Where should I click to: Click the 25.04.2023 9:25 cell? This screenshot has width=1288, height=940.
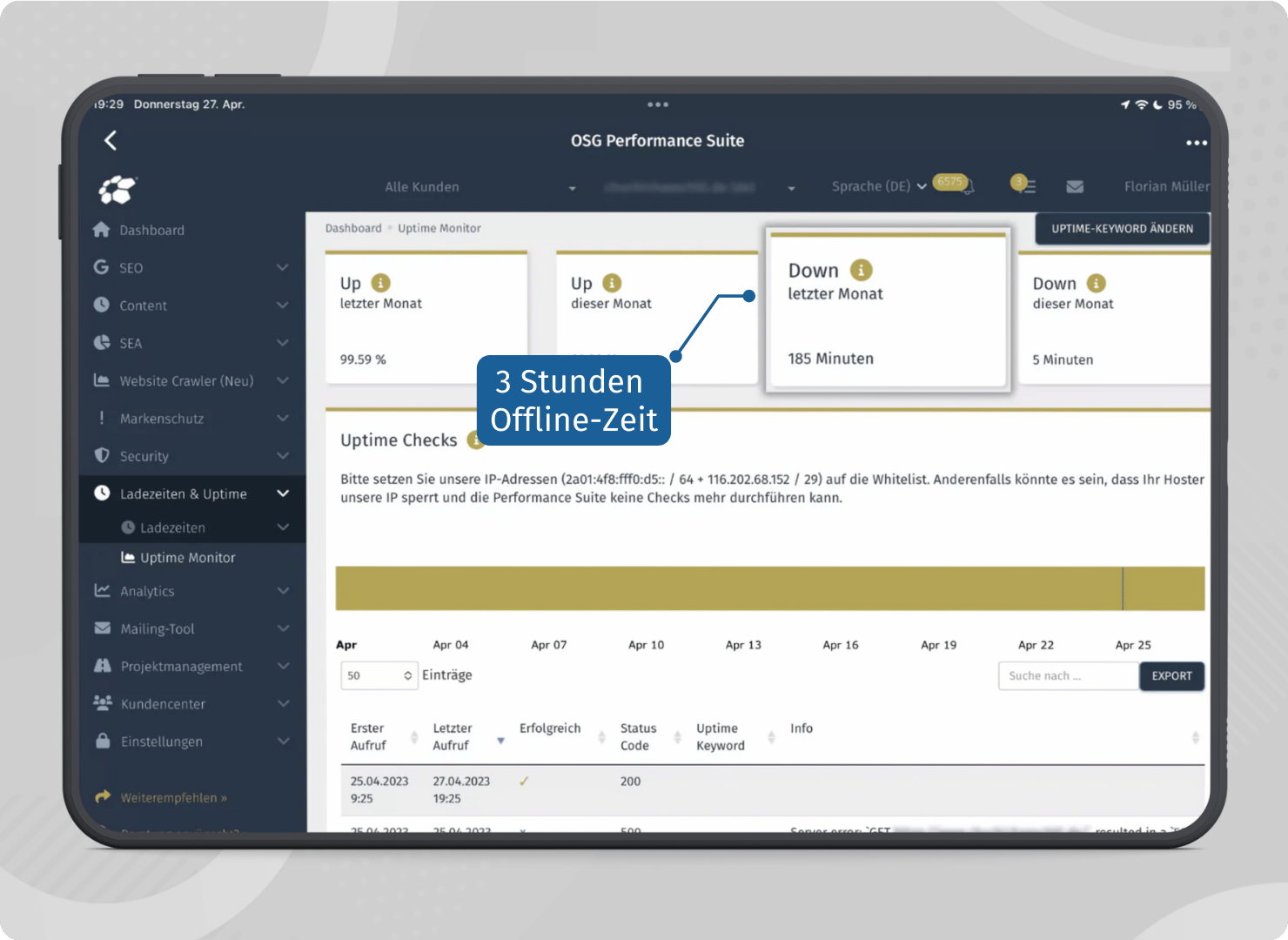point(379,789)
